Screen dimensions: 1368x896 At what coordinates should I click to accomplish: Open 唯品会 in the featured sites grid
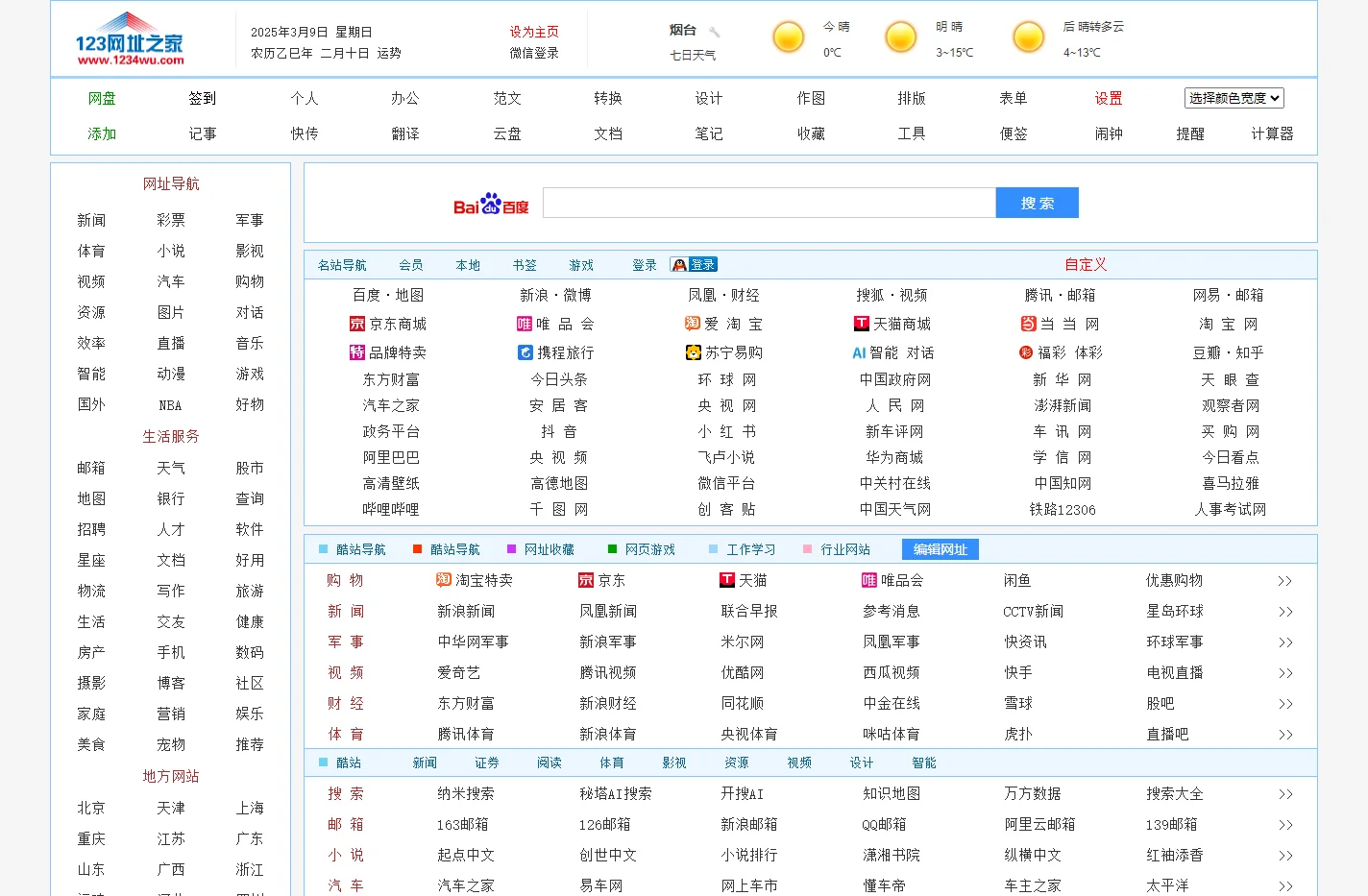(556, 325)
